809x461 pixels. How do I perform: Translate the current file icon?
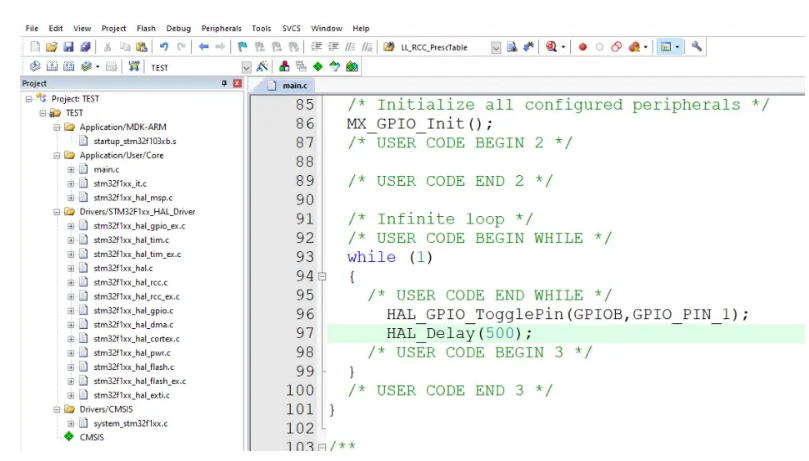coord(35,67)
